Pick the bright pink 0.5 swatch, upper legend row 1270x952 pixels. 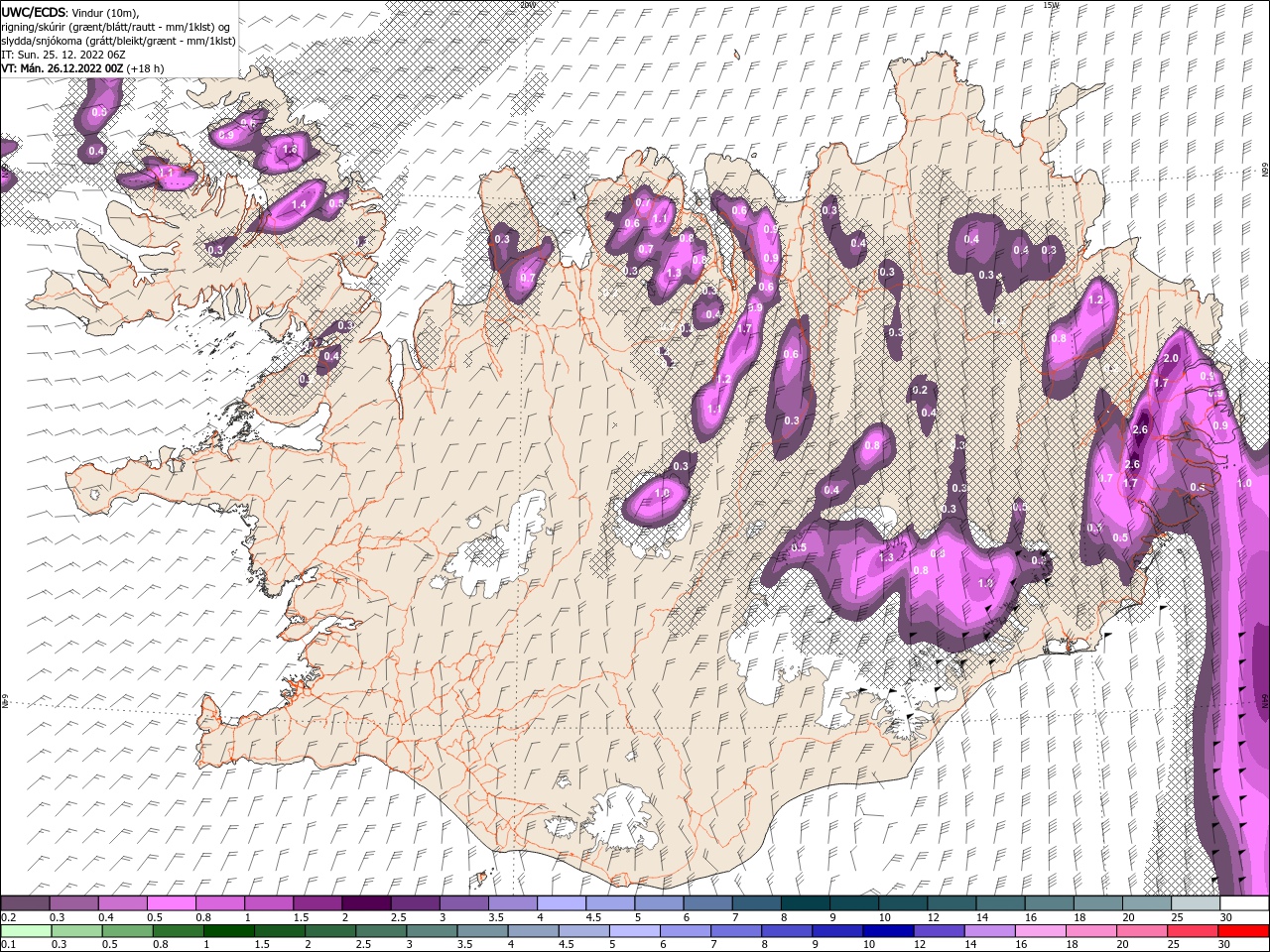point(172,903)
